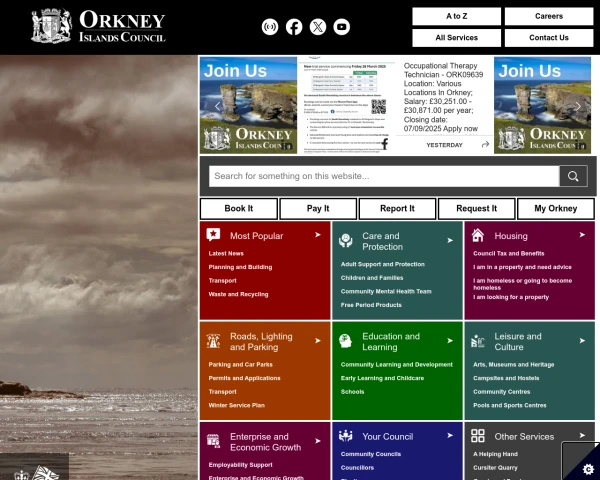
Task: Open the Waste and Recycling link
Action: click(238, 294)
